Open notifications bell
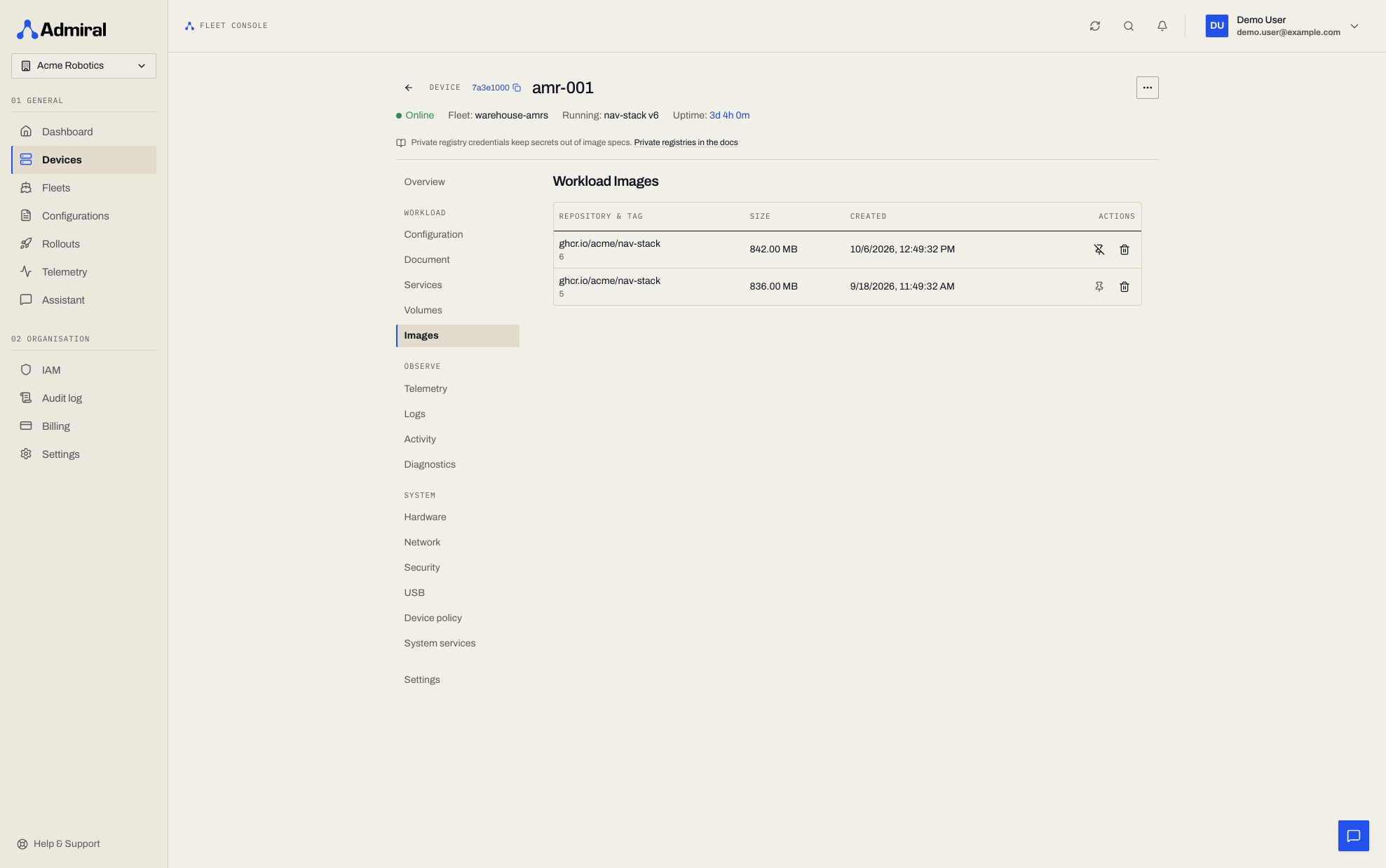1386x868 pixels. (x=1162, y=26)
